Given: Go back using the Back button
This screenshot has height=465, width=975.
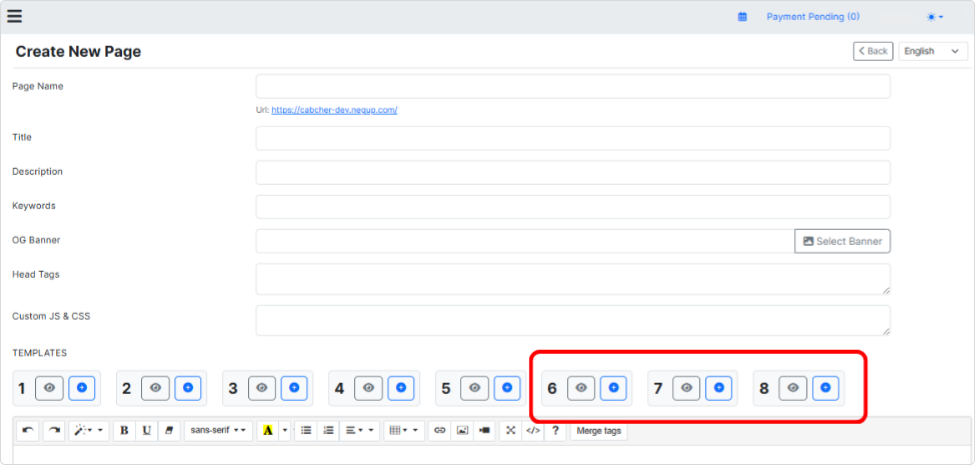Looking at the screenshot, I should [873, 51].
